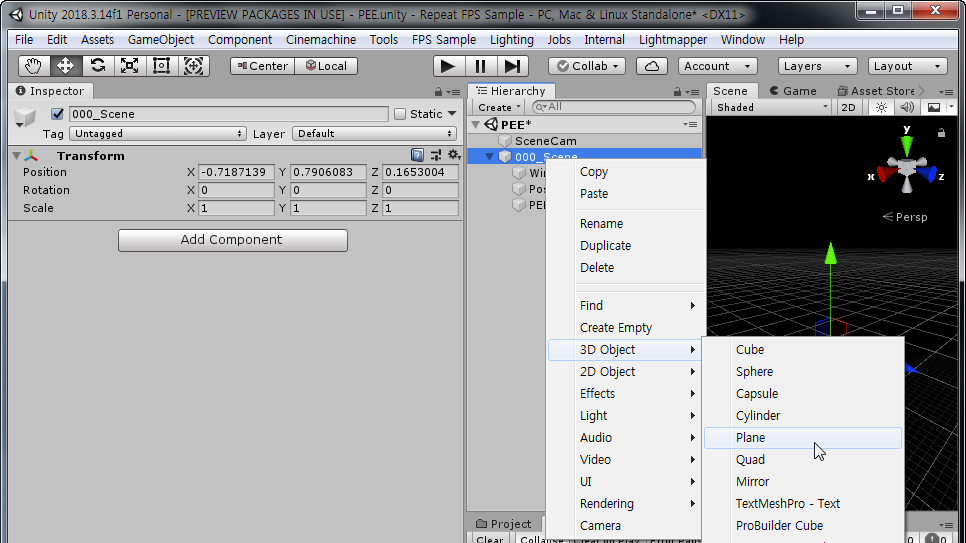Start Play mode
Screen dimensions: 966x543
click(448, 66)
